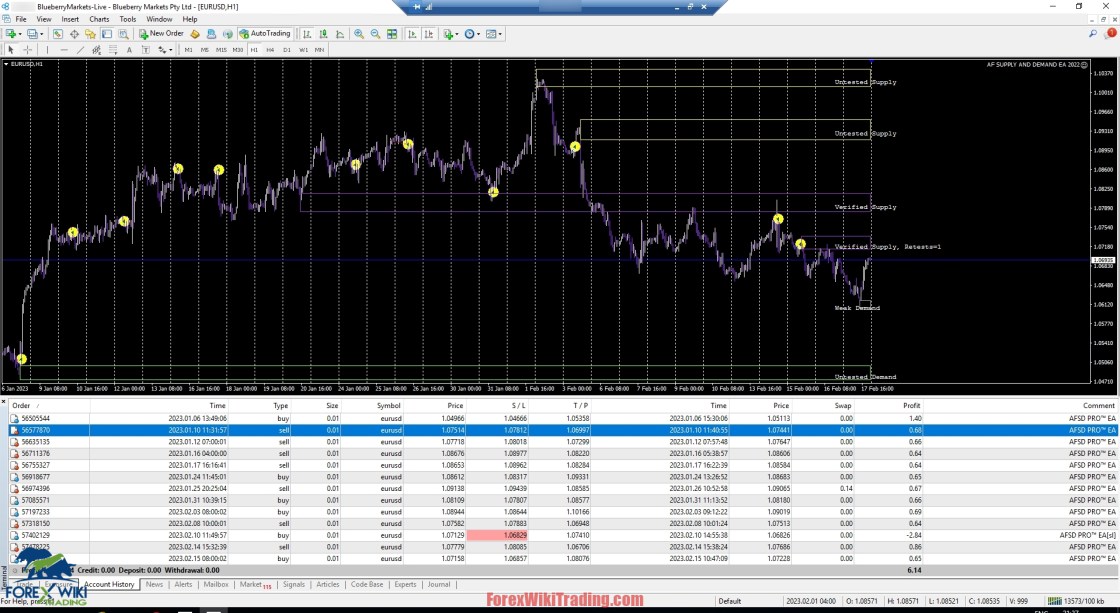Sort history by the Comment column header

pyautogui.click(x=1099, y=406)
